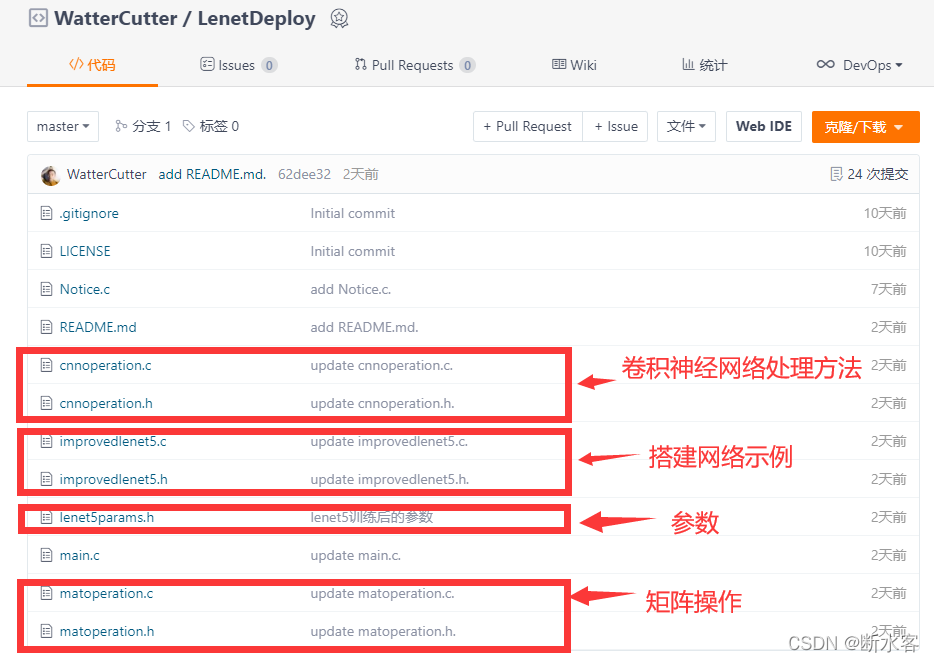The width and height of the screenshot is (934, 662).
Task: Click the Initial commit message for .gitignore
Action: pyautogui.click(x=353, y=213)
